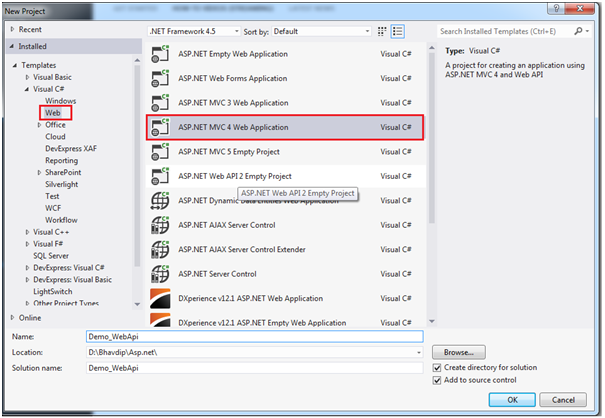The height and width of the screenshot is (418, 605).
Task: Collapse the Templates tree node
Action: click(15, 65)
